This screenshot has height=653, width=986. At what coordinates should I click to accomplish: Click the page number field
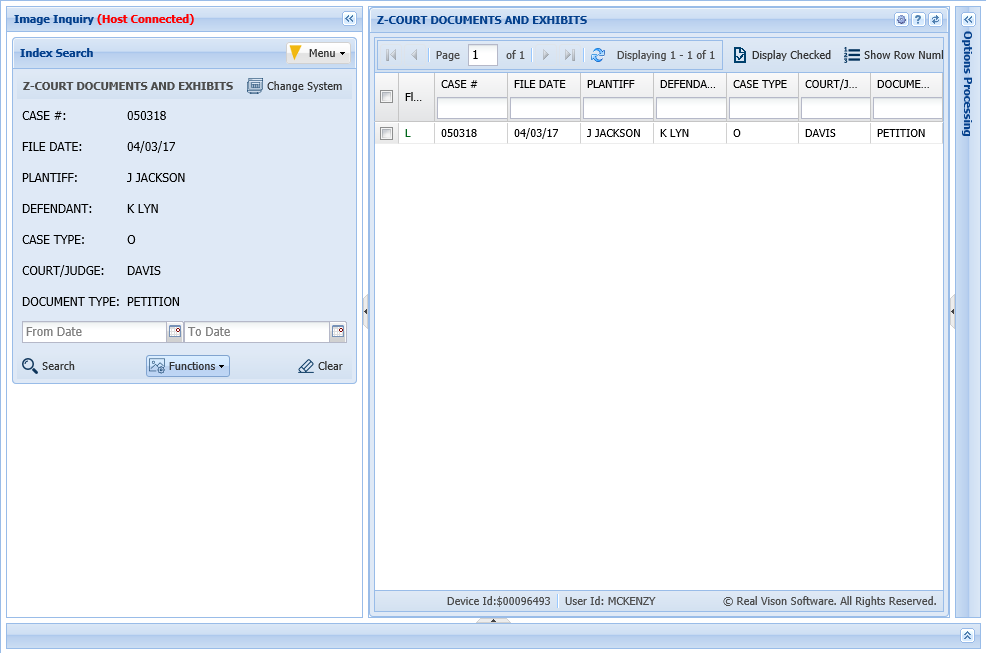click(x=482, y=55)
